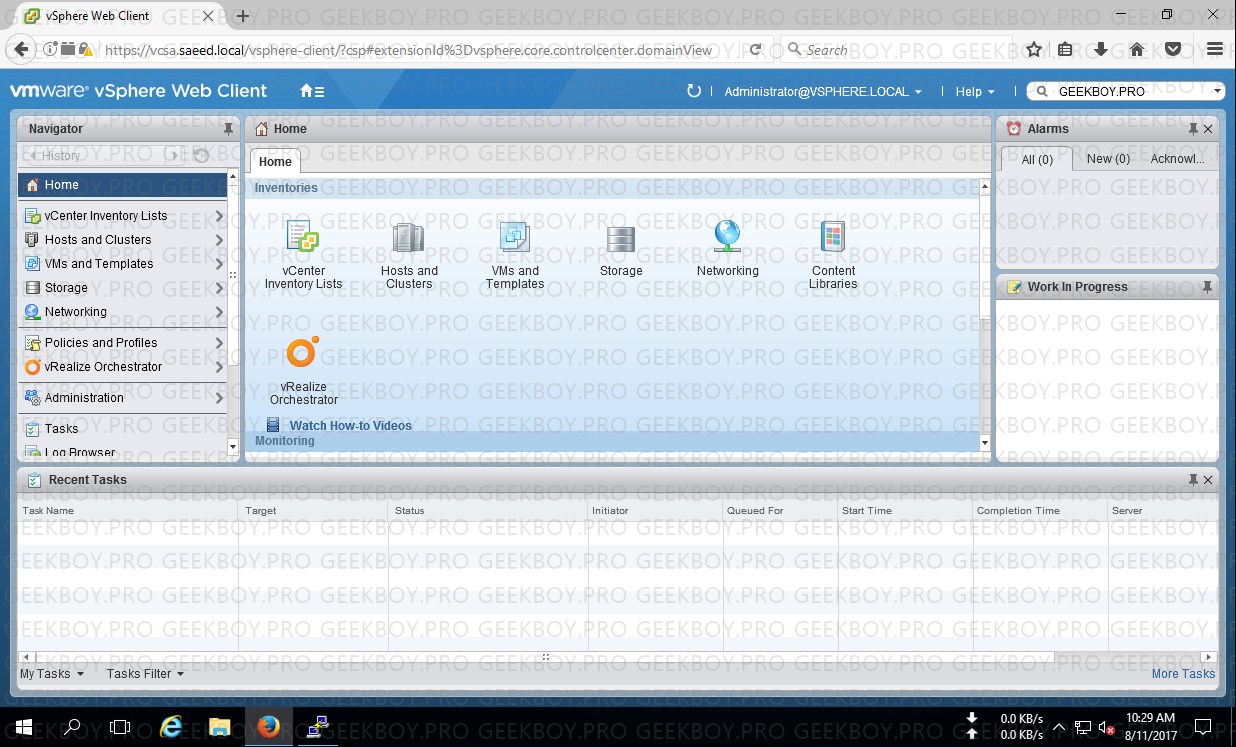Open Watch How-to Videos link

coord(350,426)
